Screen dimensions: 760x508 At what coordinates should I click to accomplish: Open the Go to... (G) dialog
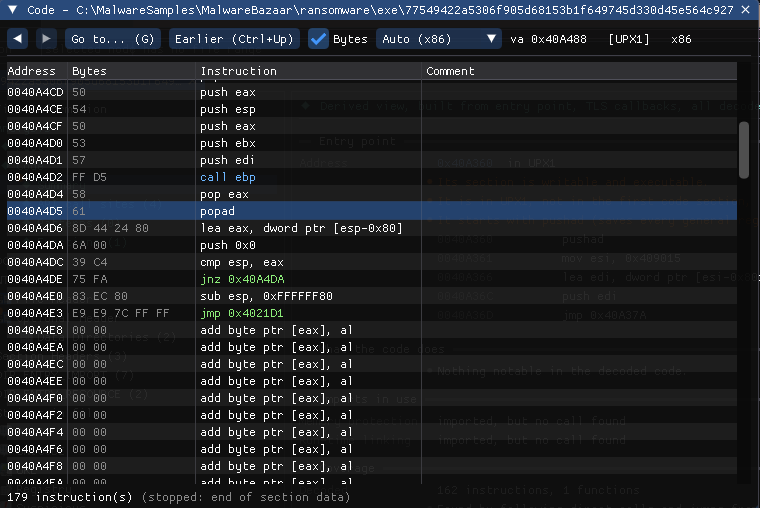(x=112, y=39)
